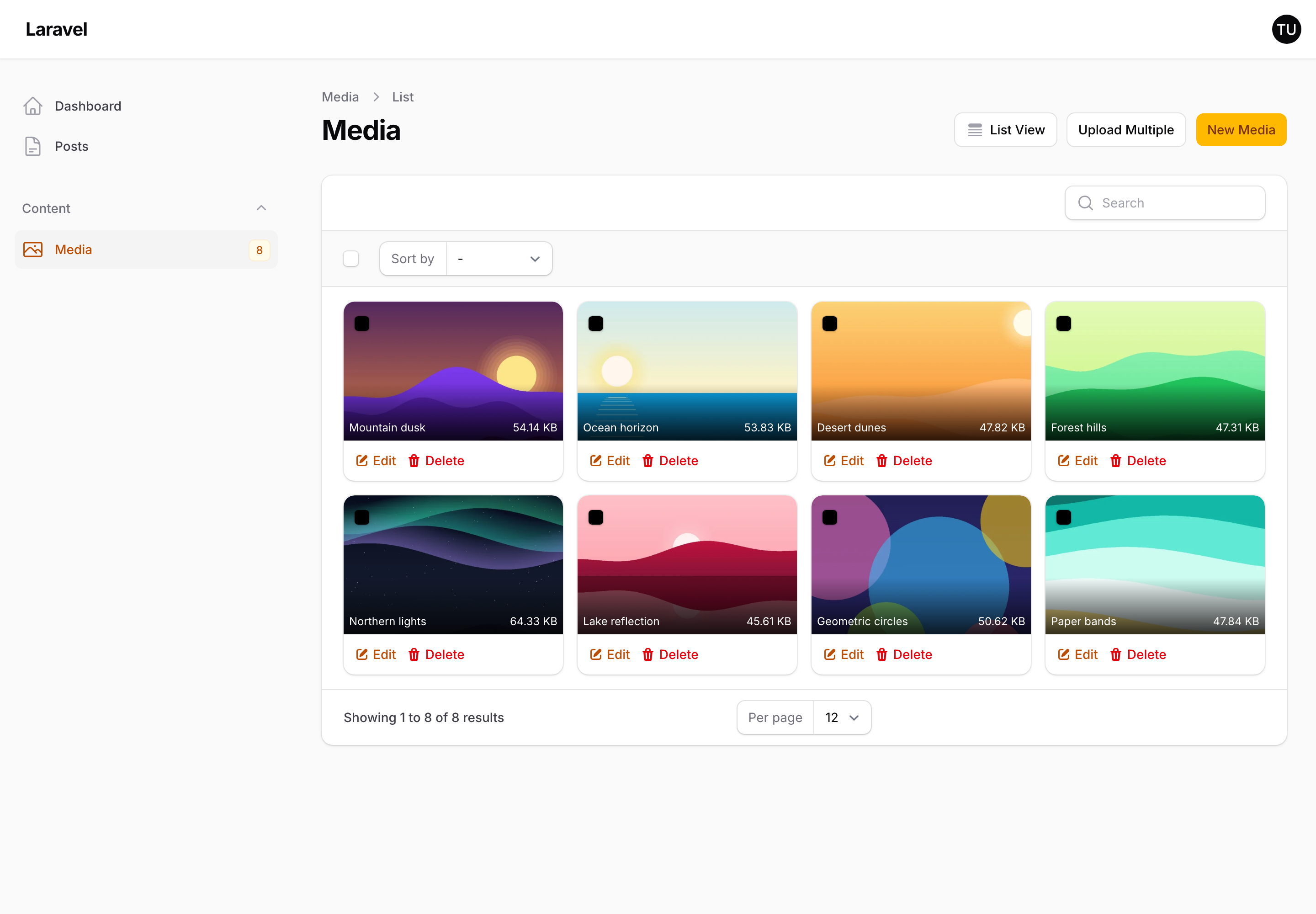Tick the Northern lights card checkbox
Viewport: 1316px width, 914px height.
(362, 518)
